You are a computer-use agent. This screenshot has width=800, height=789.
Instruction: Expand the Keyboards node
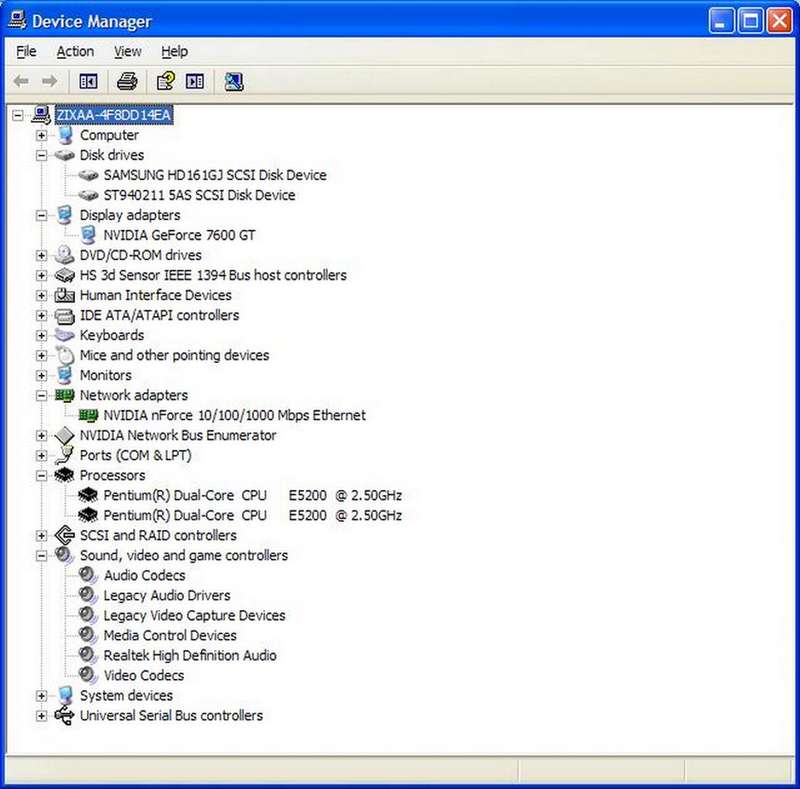[41, 335]
